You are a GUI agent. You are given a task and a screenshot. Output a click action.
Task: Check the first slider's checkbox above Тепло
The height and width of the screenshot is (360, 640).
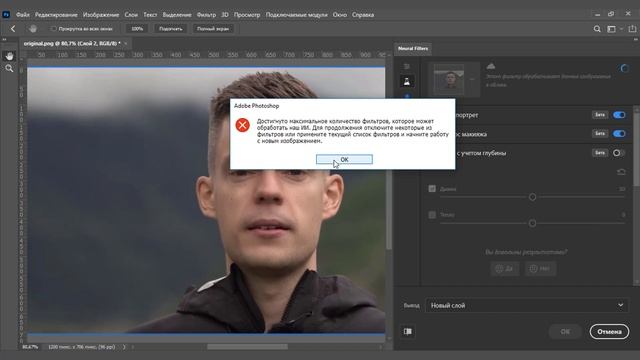coord(432,189)
